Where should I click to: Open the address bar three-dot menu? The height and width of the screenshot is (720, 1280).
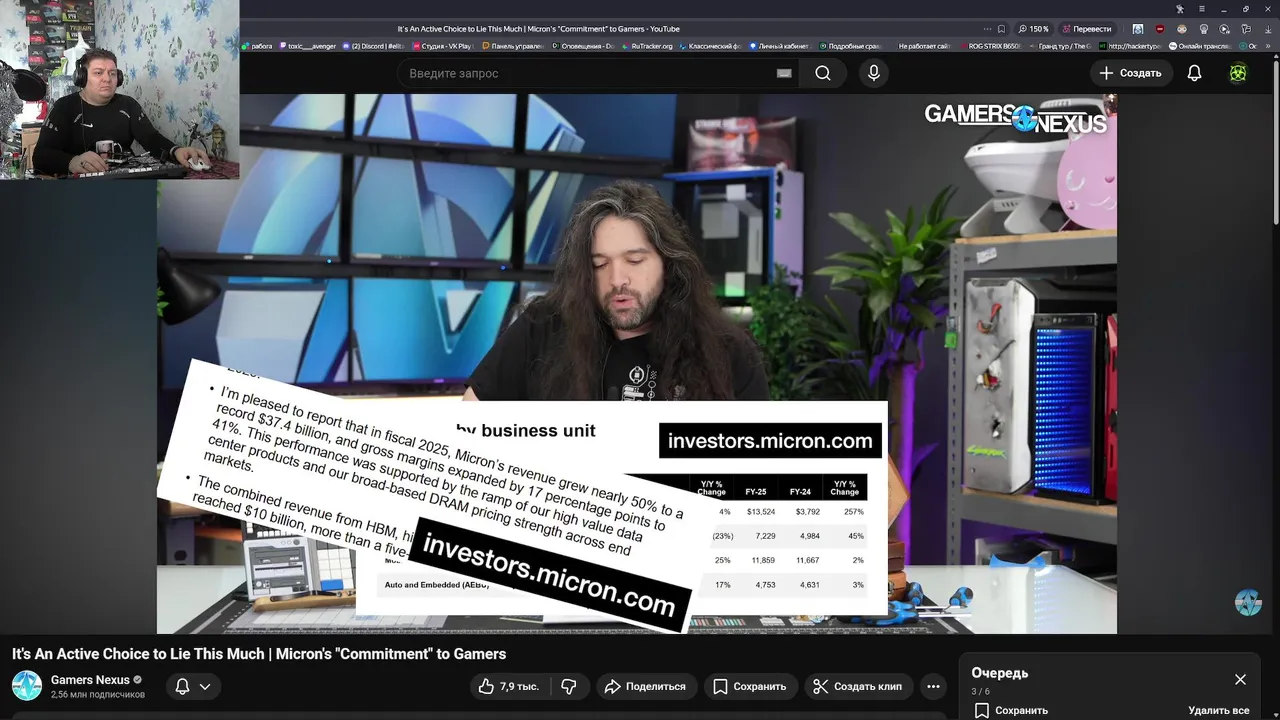tap(987, 29)
